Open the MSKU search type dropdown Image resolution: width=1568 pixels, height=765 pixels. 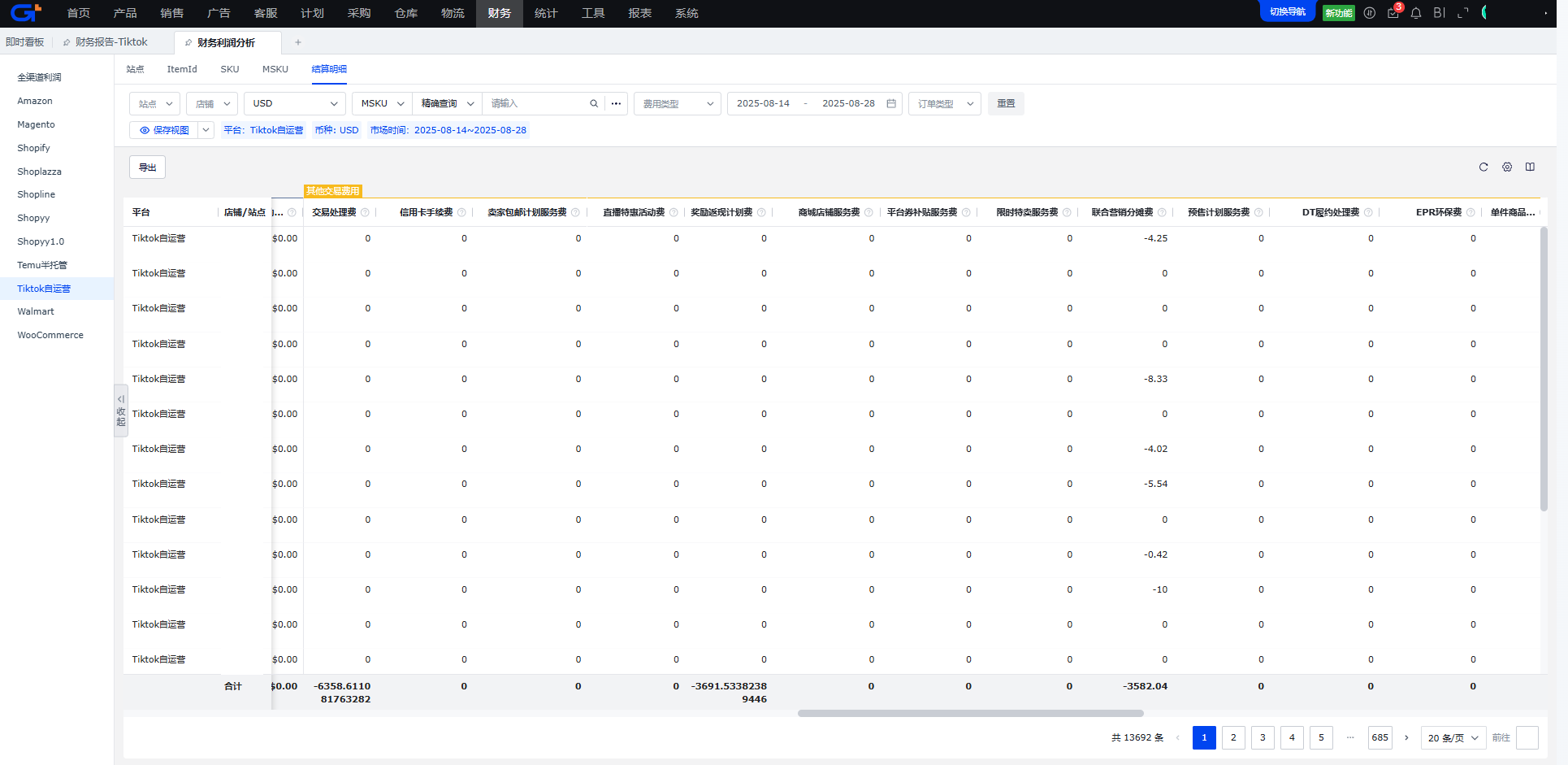click(382, 103)
